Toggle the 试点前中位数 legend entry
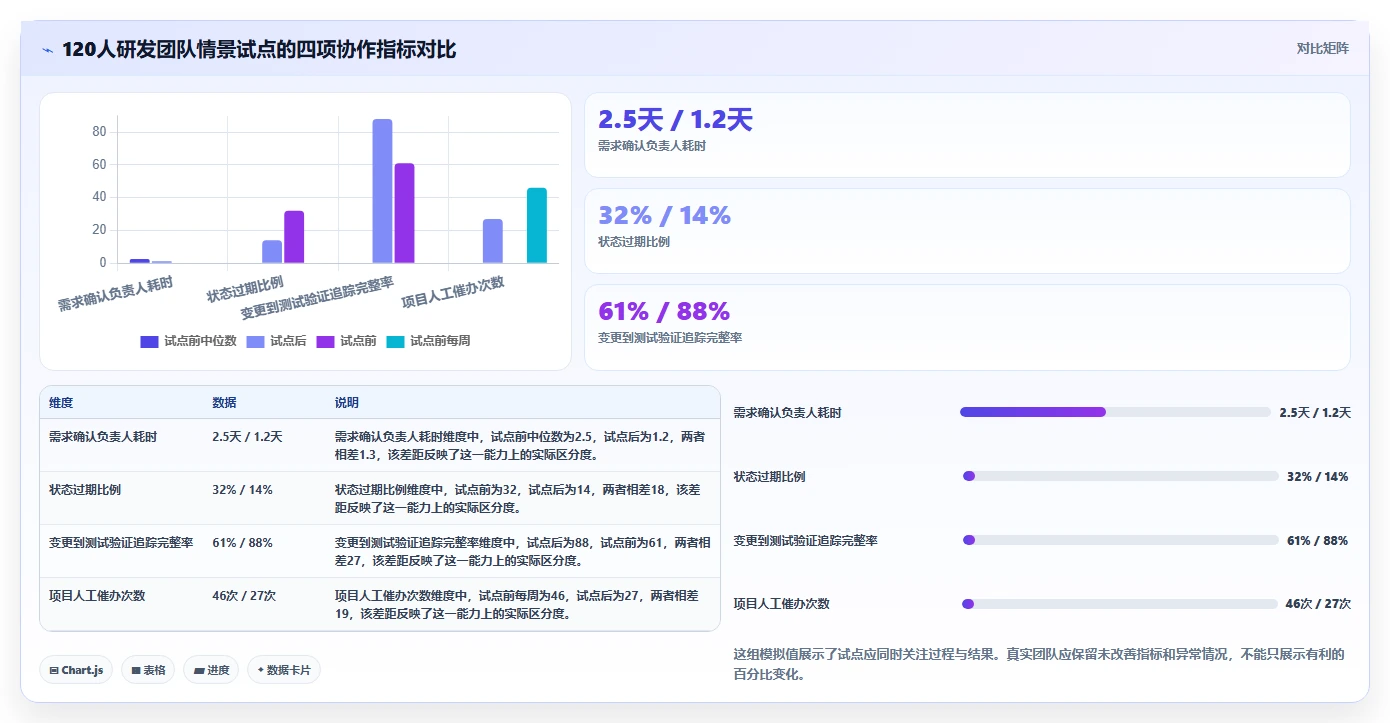1390x723 pixels. tap(189, 341)
